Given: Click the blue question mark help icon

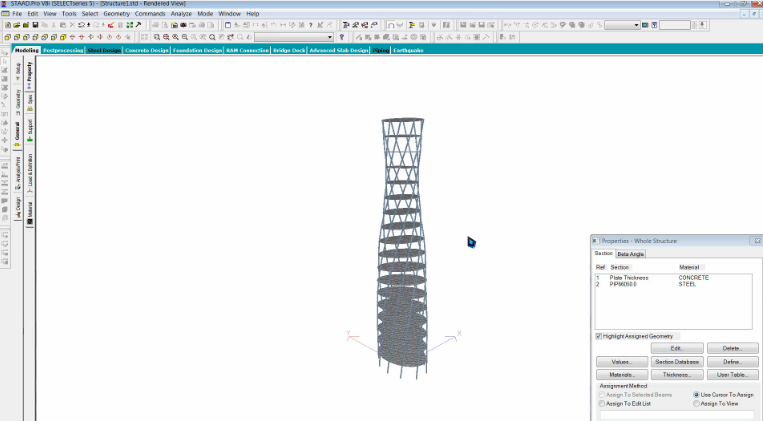Looking at the screenshot, I should coord(342,37).
